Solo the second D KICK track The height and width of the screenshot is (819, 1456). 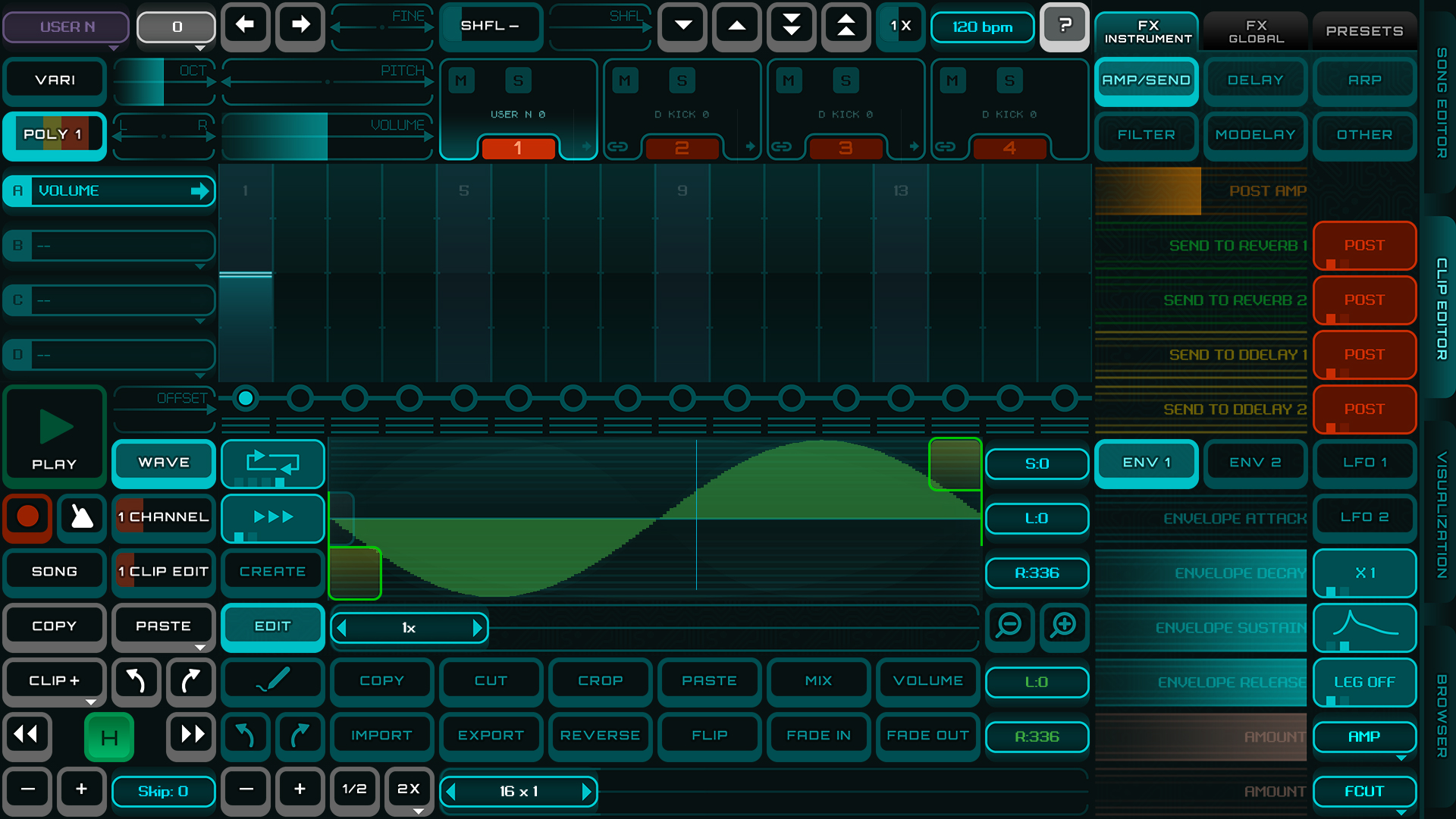(x=846, y=80)
